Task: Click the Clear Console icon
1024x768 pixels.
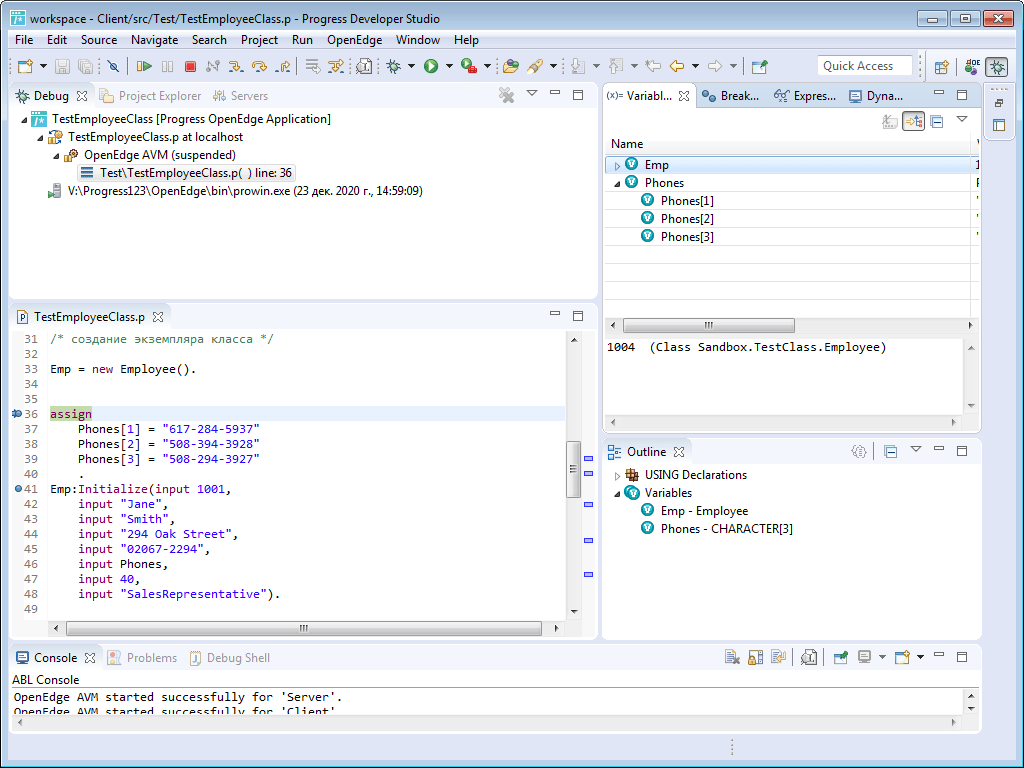Action: click(x=732, y=657)
